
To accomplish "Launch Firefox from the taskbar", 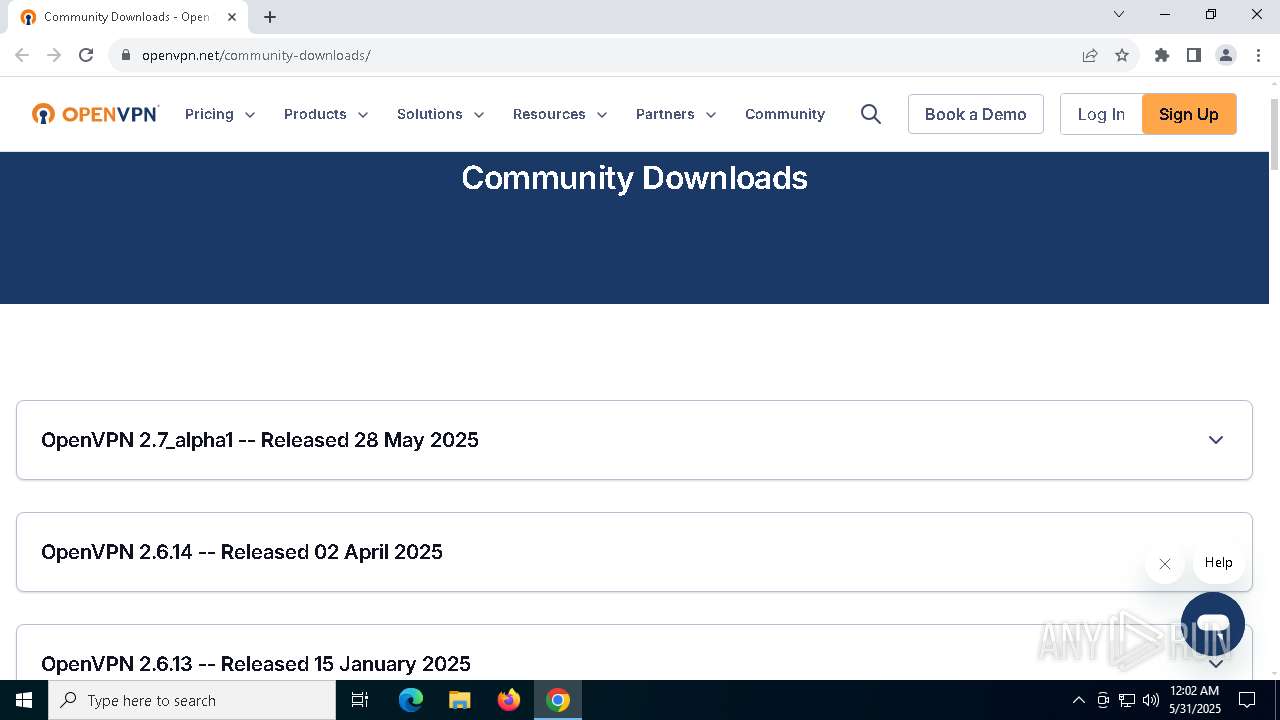I will (x=509, y=700).
